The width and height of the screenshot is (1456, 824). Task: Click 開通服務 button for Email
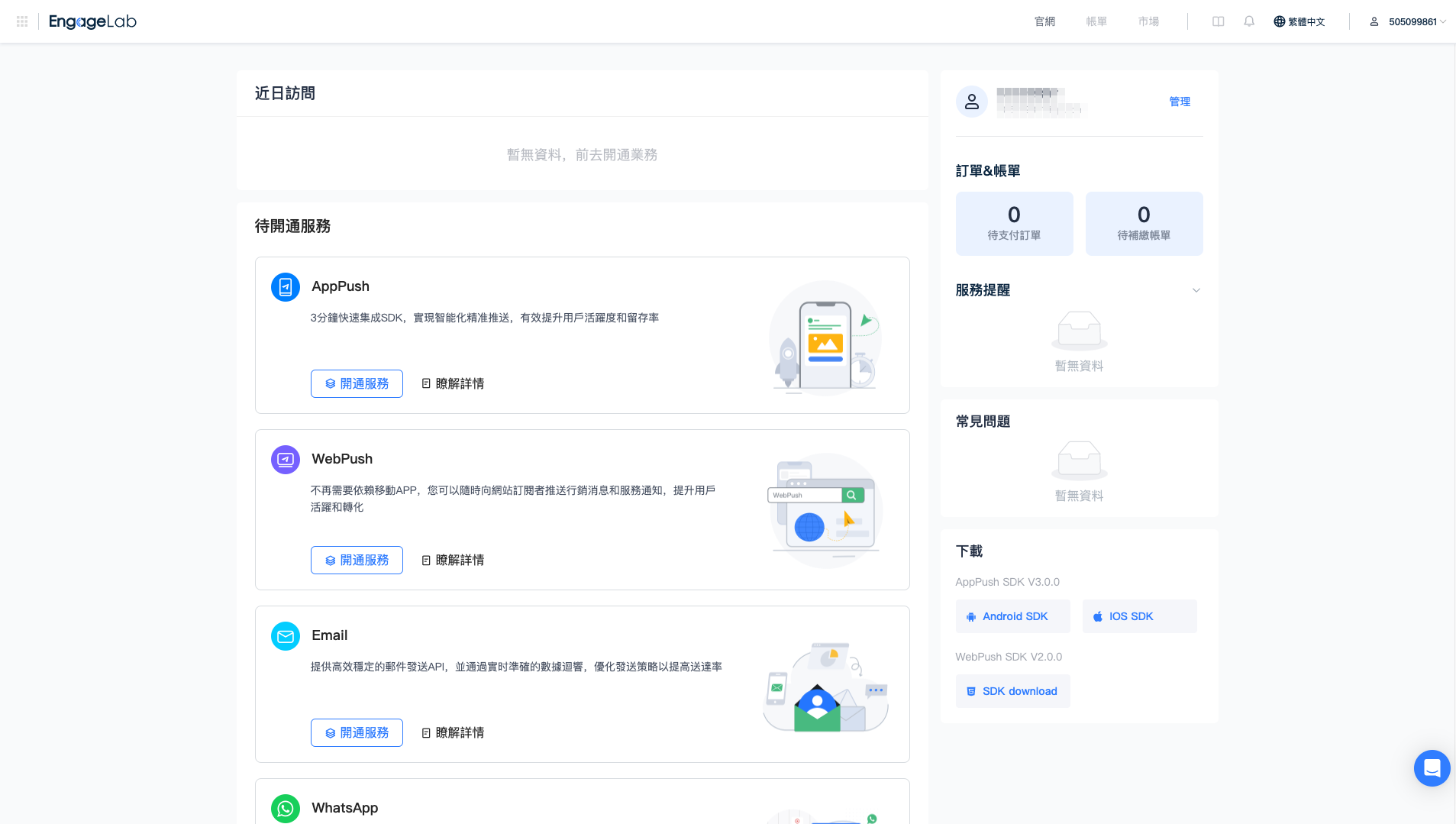tap(357, 732)
